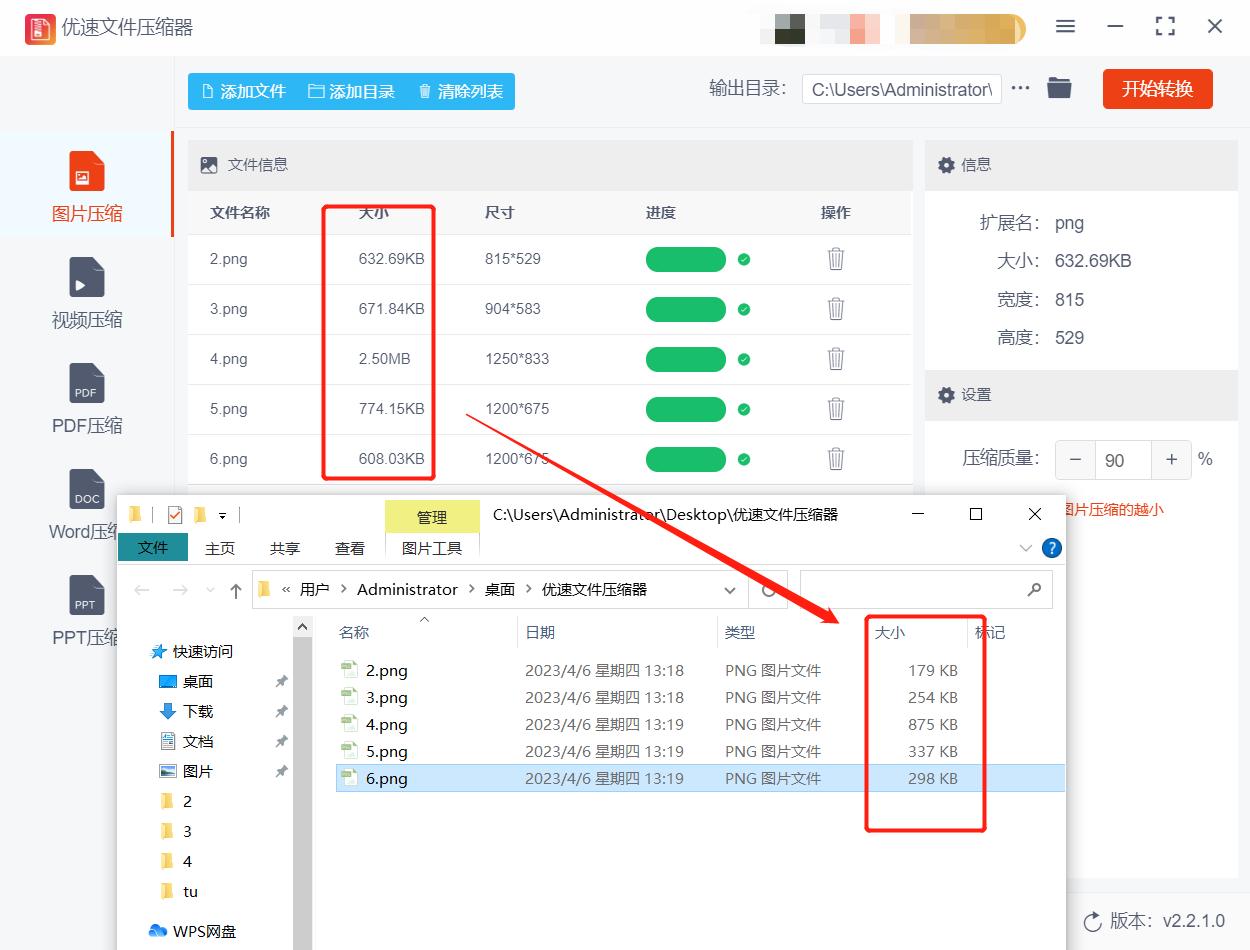
Task: Delete 2.png using its trash icon
Action: point(835,259)
